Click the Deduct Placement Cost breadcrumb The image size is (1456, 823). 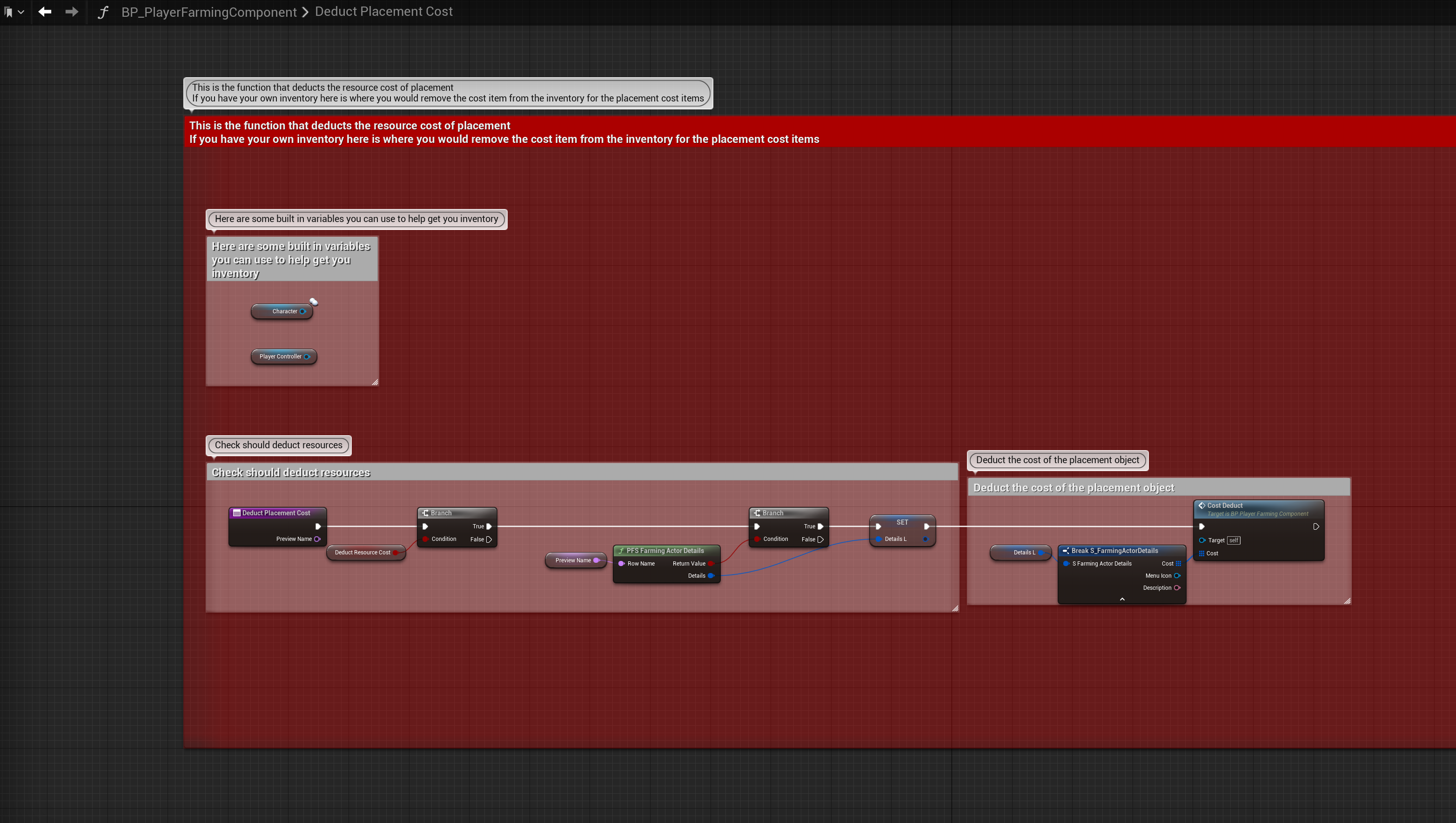(383, 12)
